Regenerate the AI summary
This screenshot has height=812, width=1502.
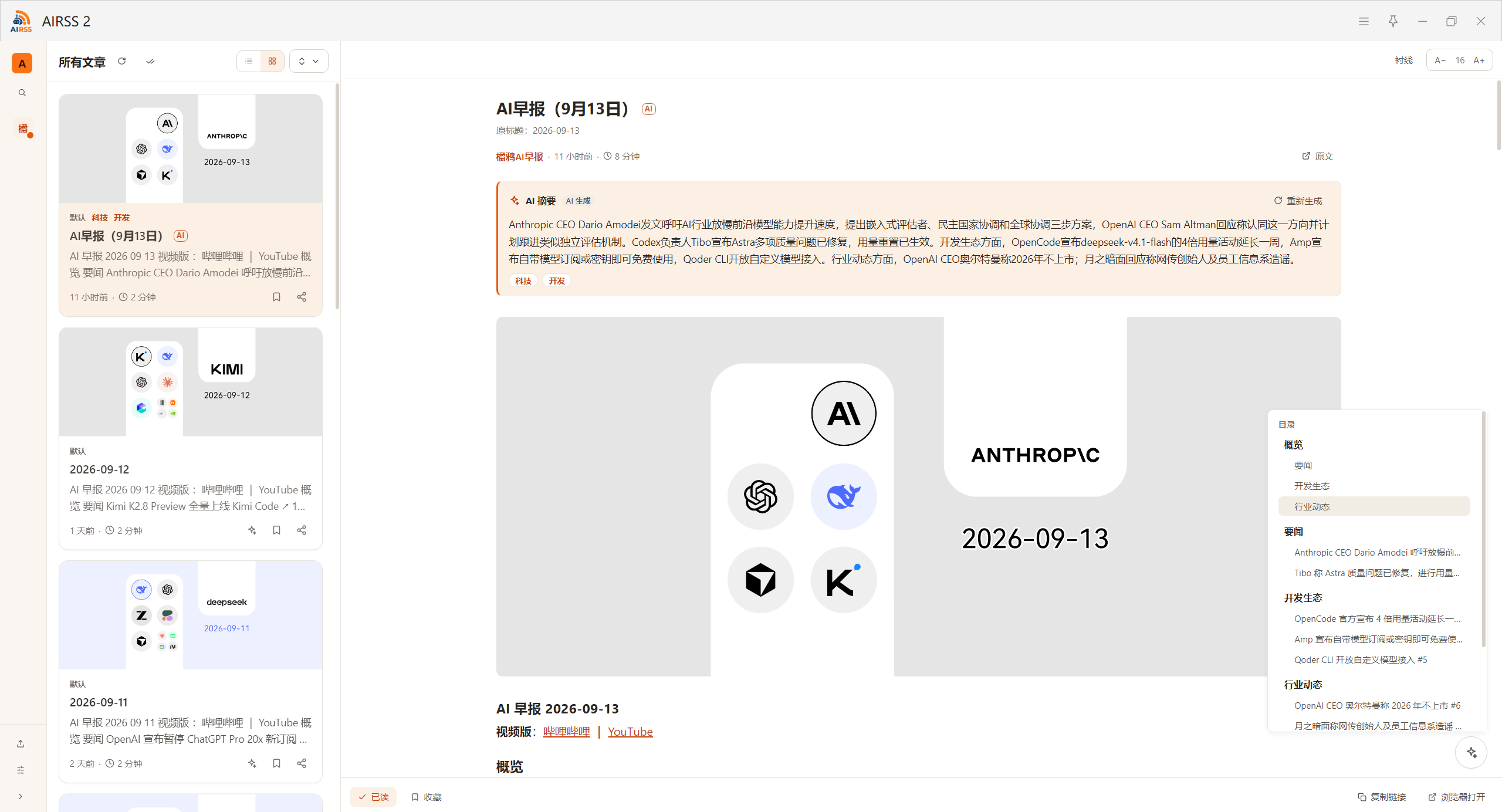pos(1298,201)
